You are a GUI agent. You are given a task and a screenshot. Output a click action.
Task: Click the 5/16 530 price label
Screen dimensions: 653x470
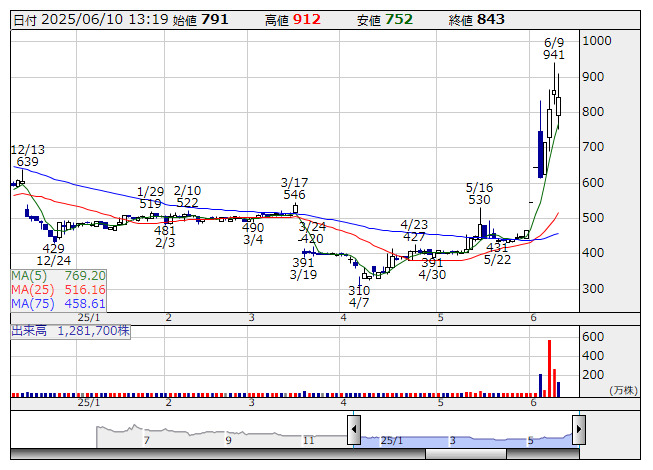tap(479, 194)
